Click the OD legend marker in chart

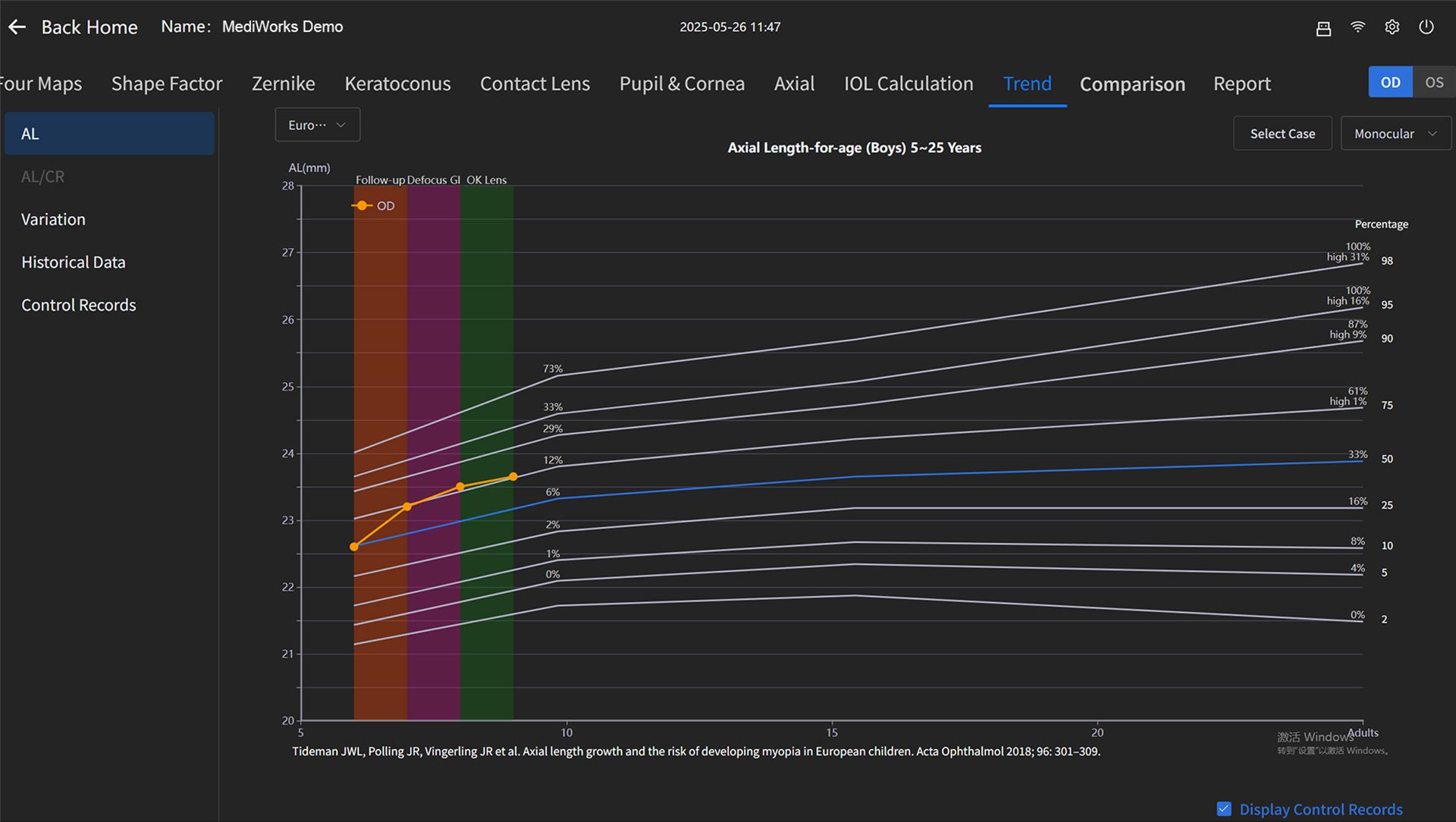click(362, 206)
